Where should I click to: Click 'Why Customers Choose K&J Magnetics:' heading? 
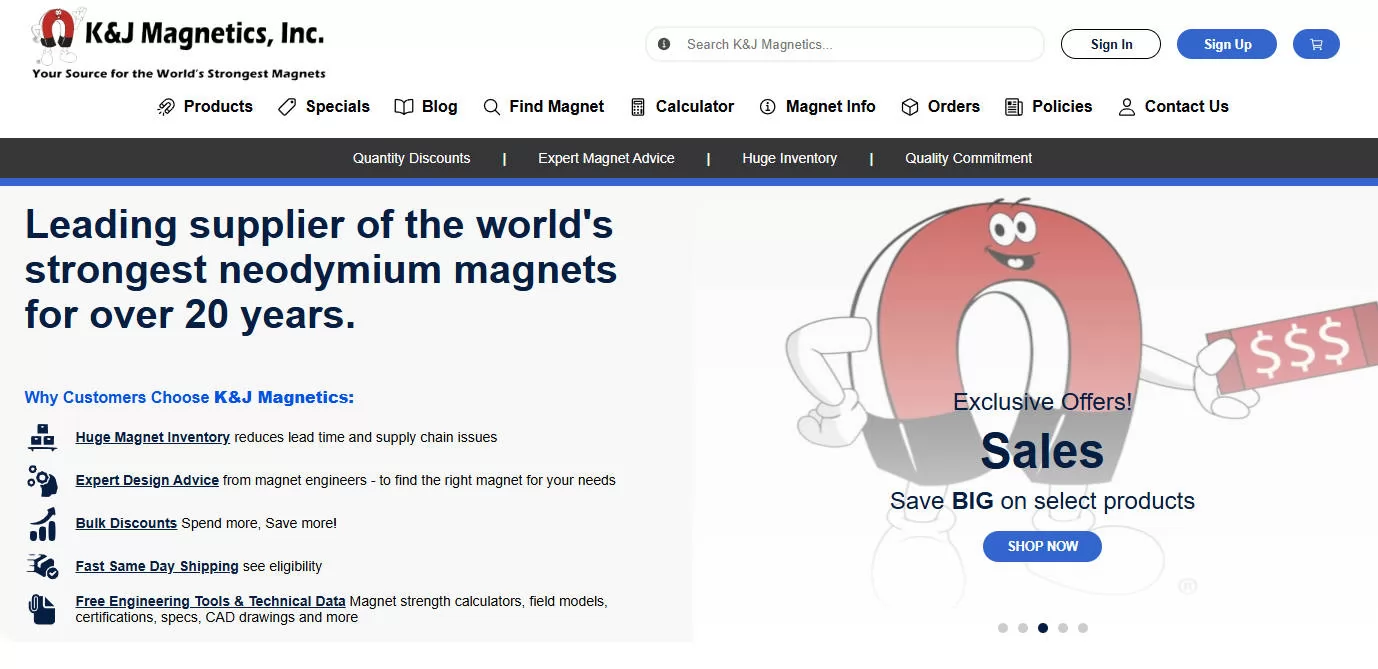(189, 397)
